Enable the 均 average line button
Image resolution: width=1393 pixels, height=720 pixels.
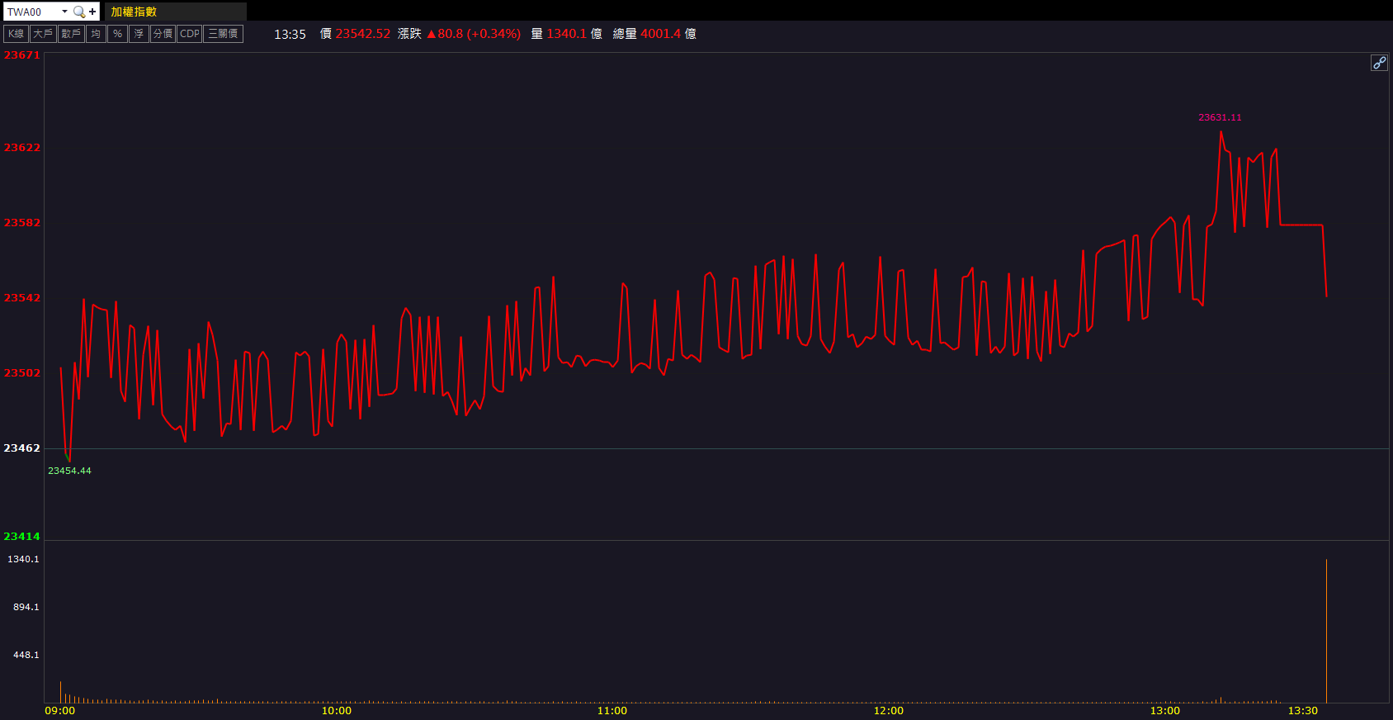click(96, 34)
